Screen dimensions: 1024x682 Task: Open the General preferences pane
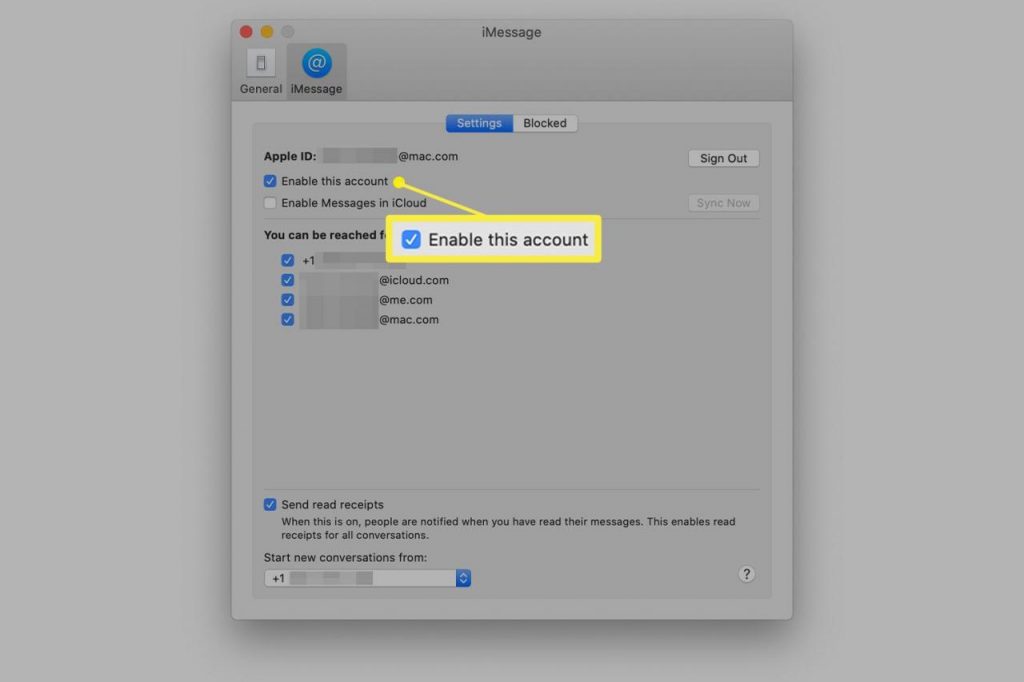point(261,72)
